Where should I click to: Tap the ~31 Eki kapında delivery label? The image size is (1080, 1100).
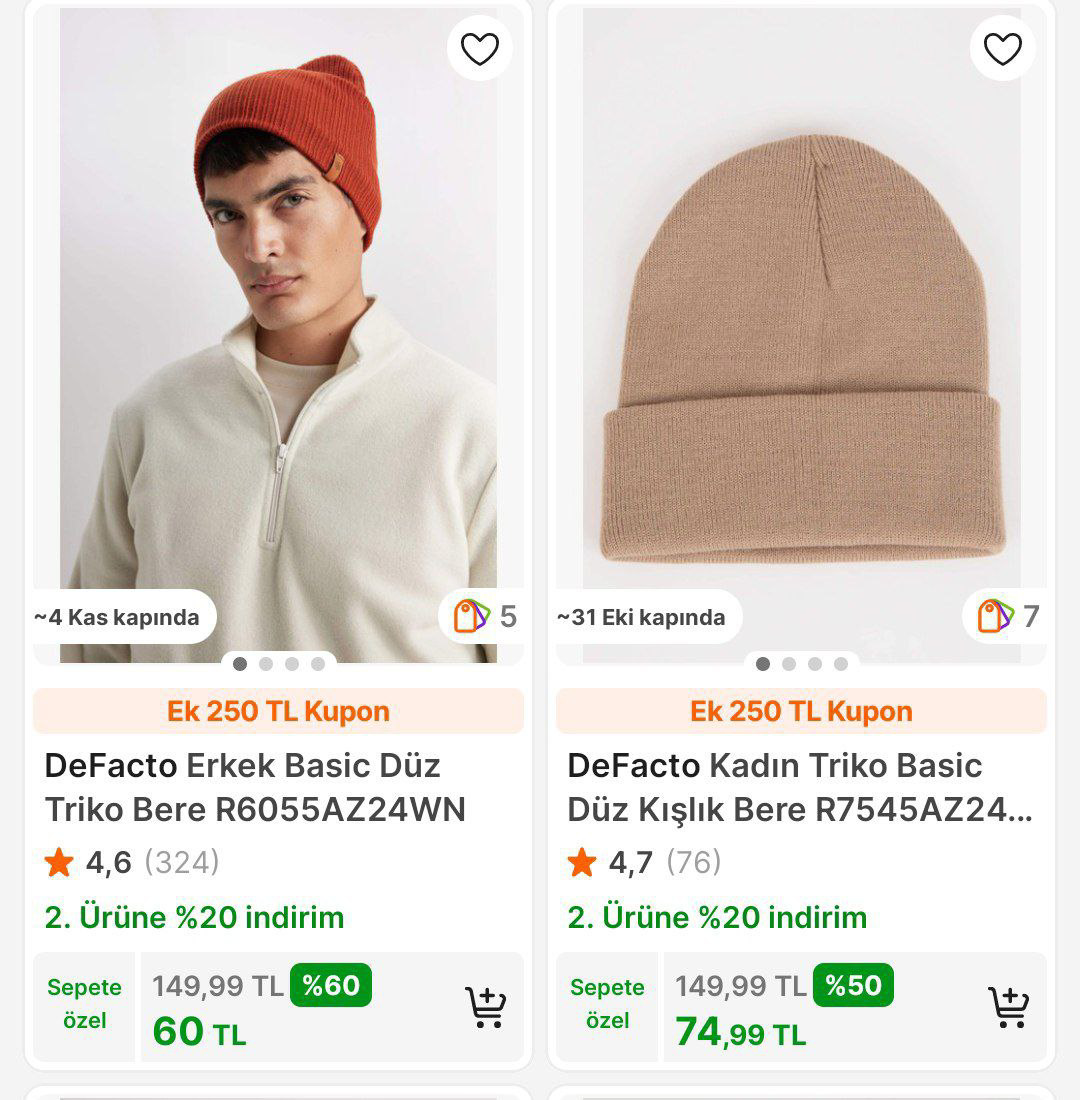click(x=642, y=617)
